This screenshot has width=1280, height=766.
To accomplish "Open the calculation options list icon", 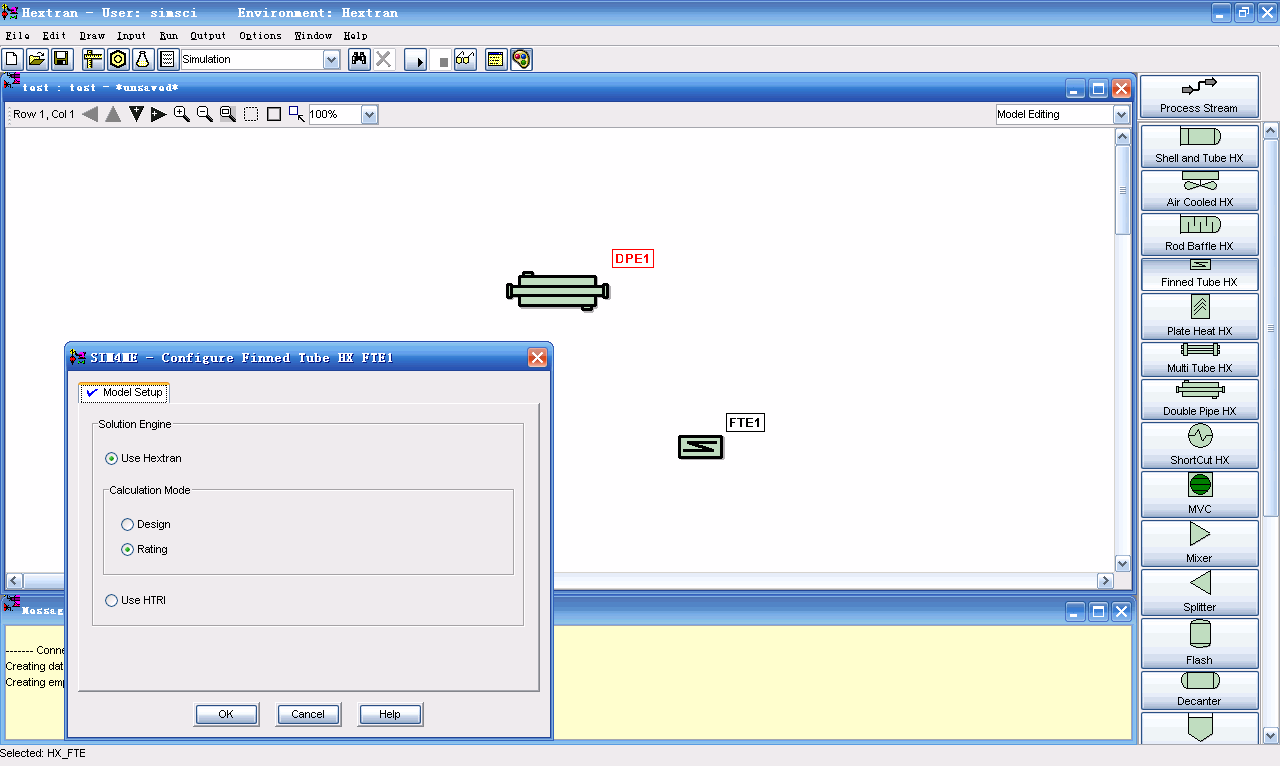I will (x=167, y=59).
